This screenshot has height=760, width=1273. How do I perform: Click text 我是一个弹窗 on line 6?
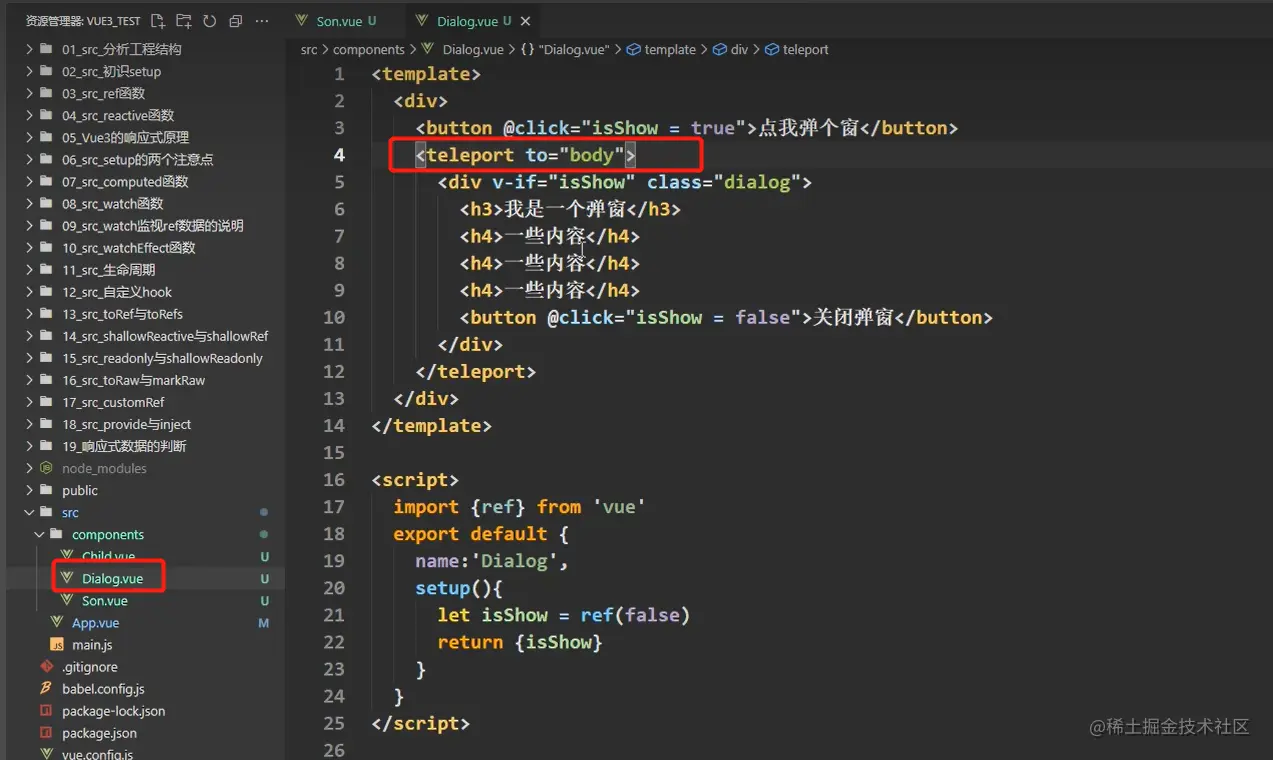[565, 209]
